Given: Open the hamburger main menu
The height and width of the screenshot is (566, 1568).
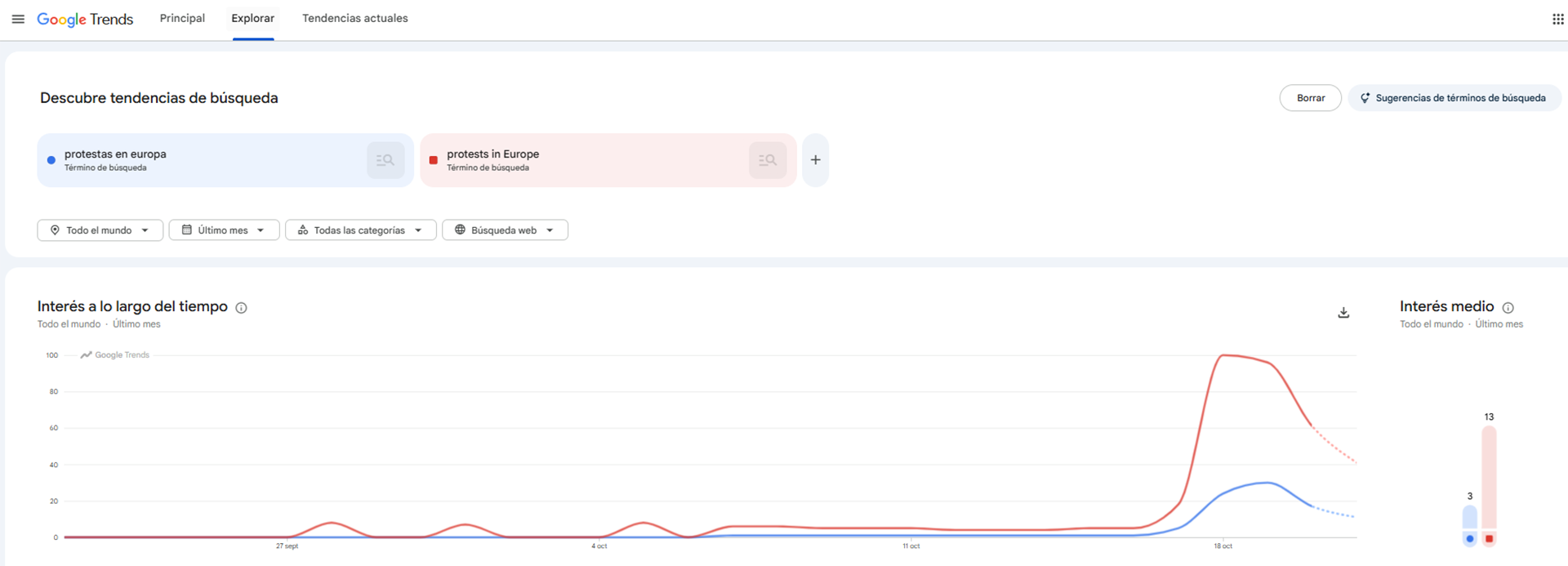Looking at the screenshot, I should [18, 19].
